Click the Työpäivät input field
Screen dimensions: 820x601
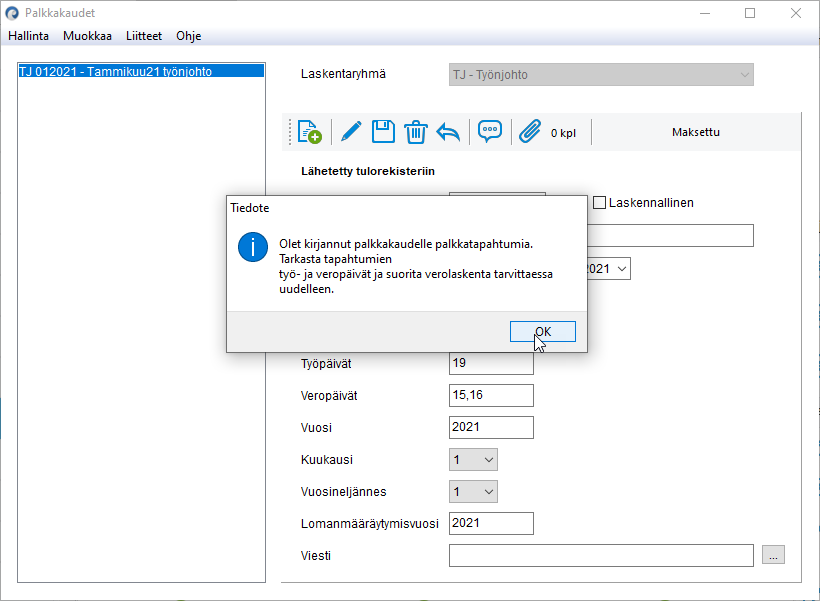[491, 363]
